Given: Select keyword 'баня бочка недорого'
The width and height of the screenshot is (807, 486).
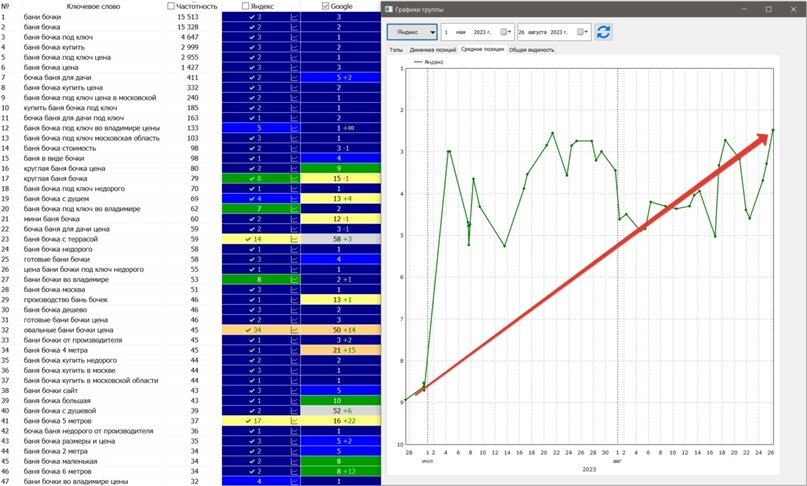Looking at the screenshot, I should click(58, 249).
